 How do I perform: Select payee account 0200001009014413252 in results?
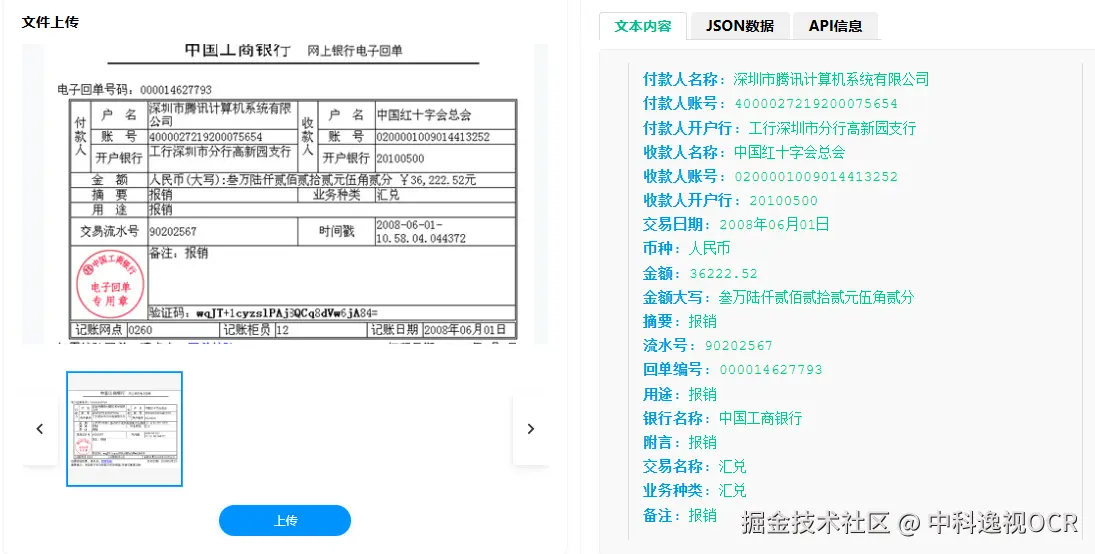click(x=816, y=177)
